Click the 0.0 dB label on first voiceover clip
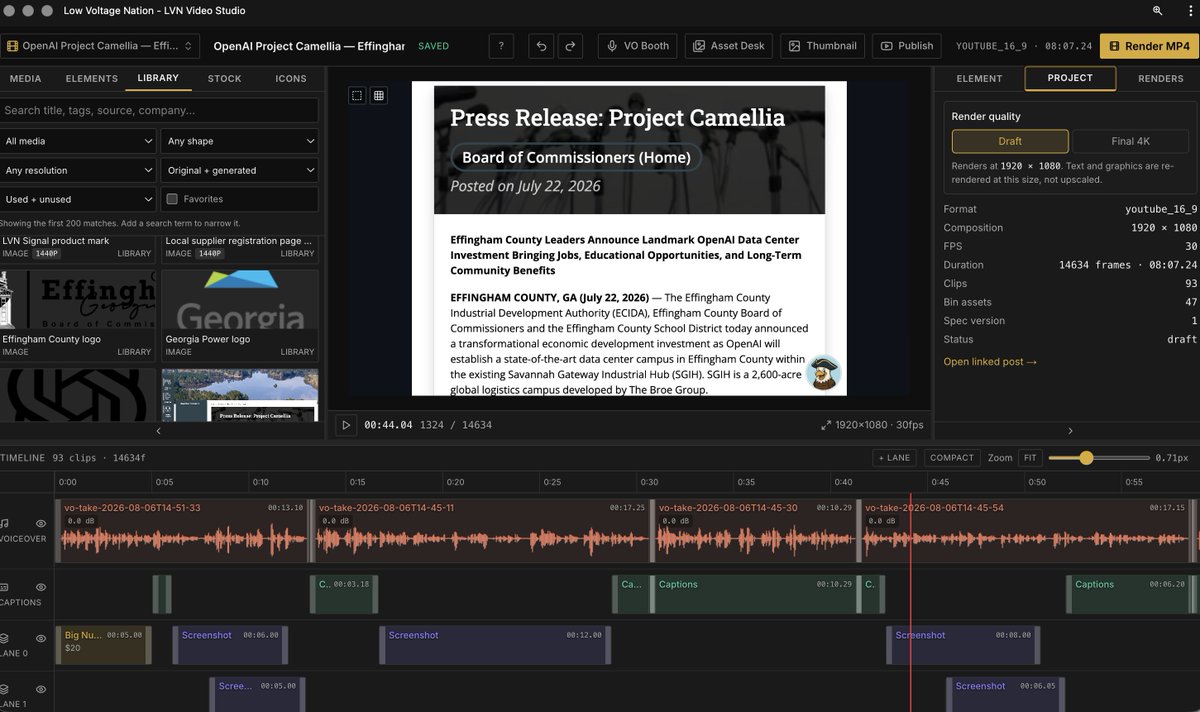This screenshot has width=1200, height=712. click(x=81, y=521)
